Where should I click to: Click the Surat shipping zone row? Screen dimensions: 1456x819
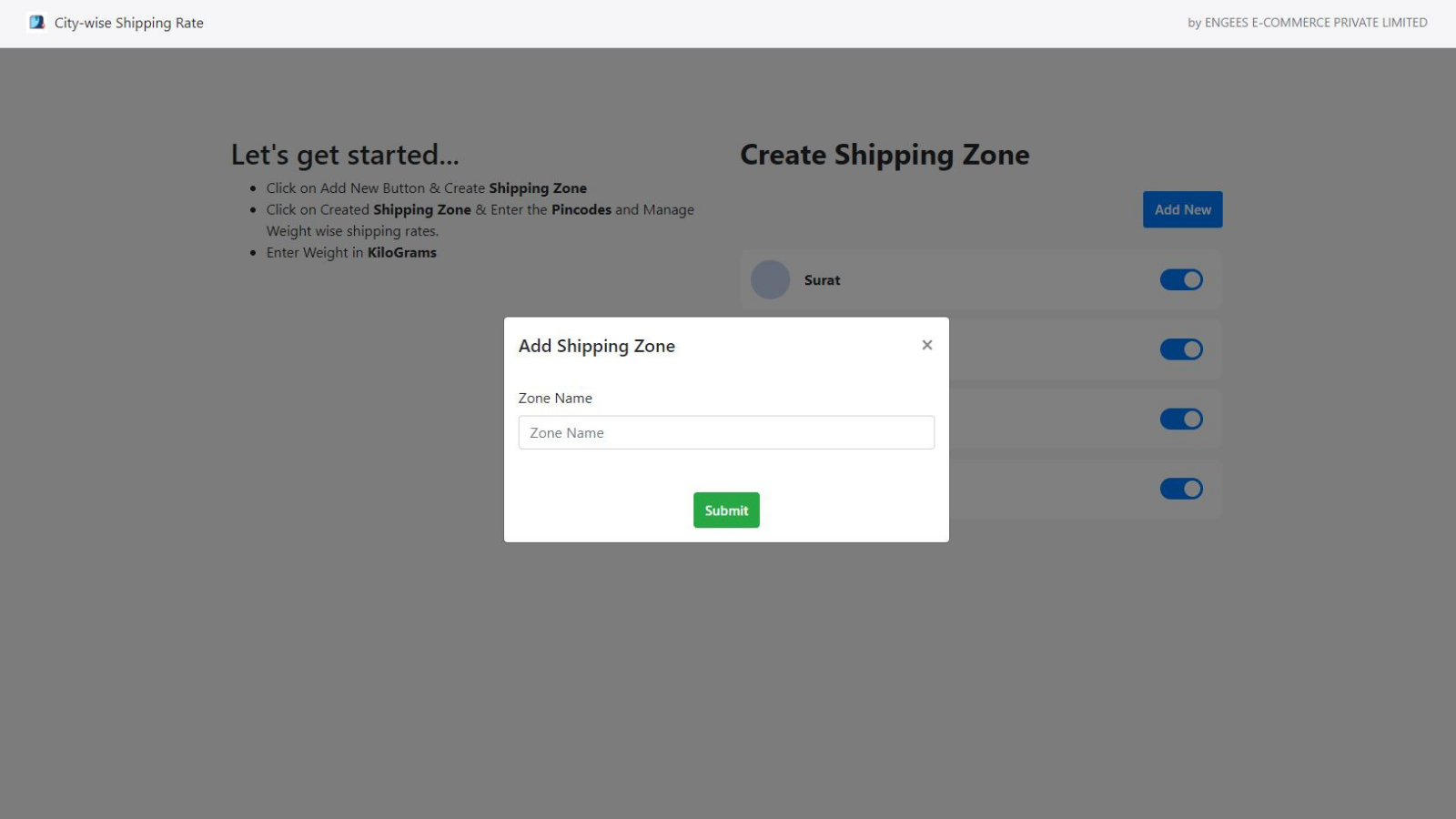[983, 279]
